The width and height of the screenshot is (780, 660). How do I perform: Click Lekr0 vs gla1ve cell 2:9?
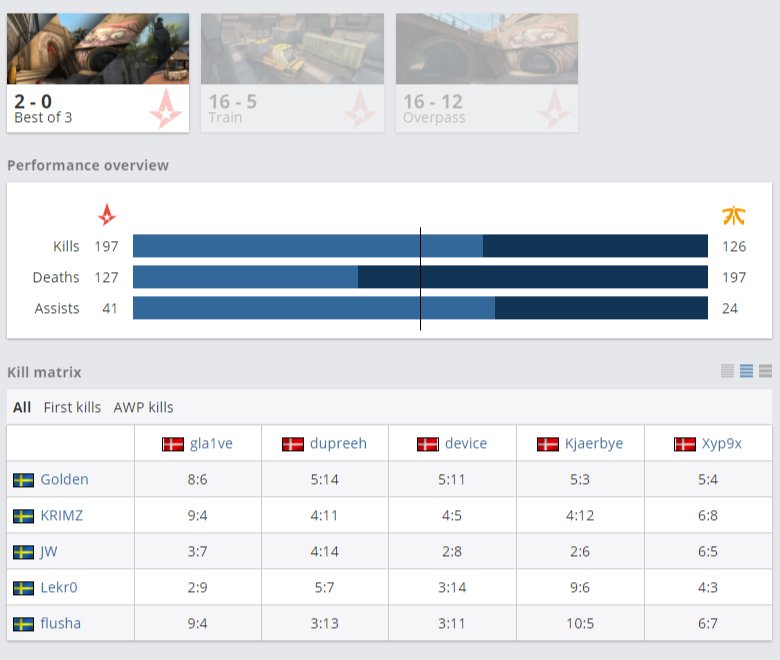click(x=197, y=587)
